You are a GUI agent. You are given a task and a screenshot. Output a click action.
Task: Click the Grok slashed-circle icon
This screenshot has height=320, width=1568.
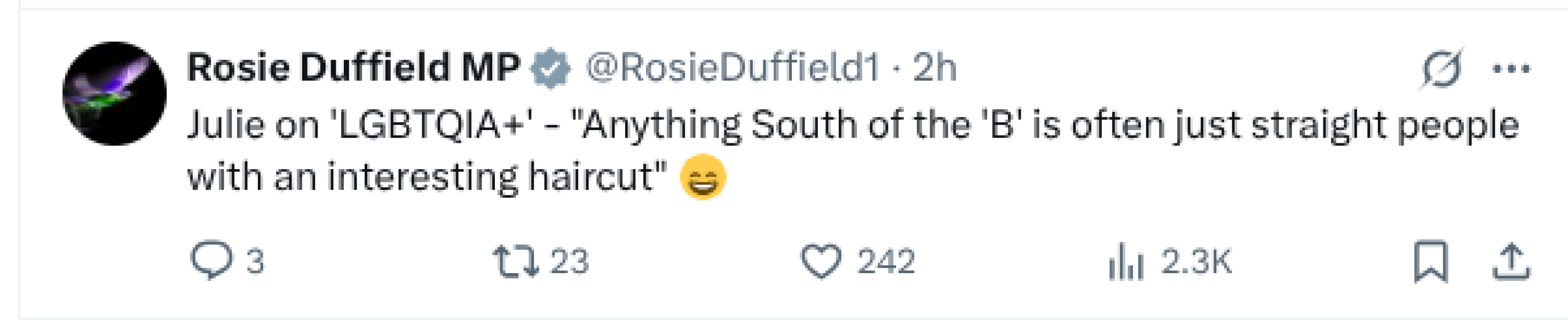1441,69
